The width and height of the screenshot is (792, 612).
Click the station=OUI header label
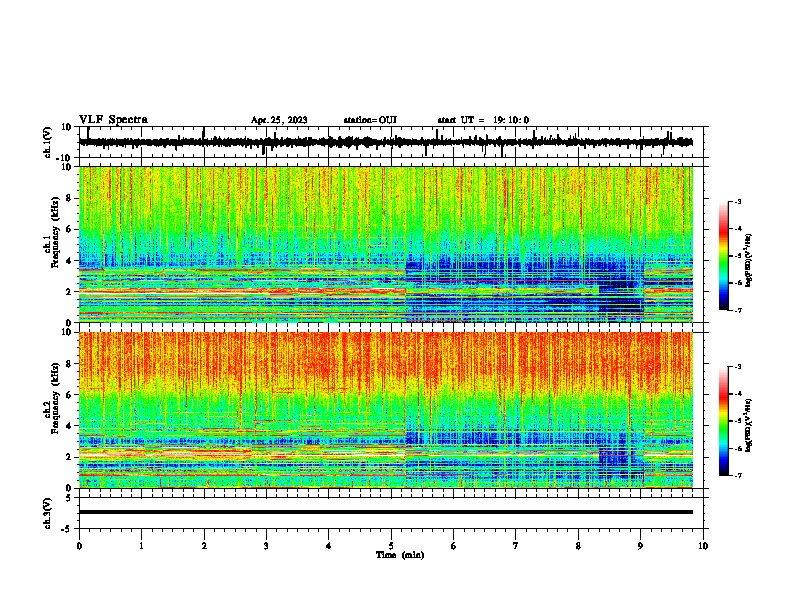pyautogui.click(x=370, y=120)
